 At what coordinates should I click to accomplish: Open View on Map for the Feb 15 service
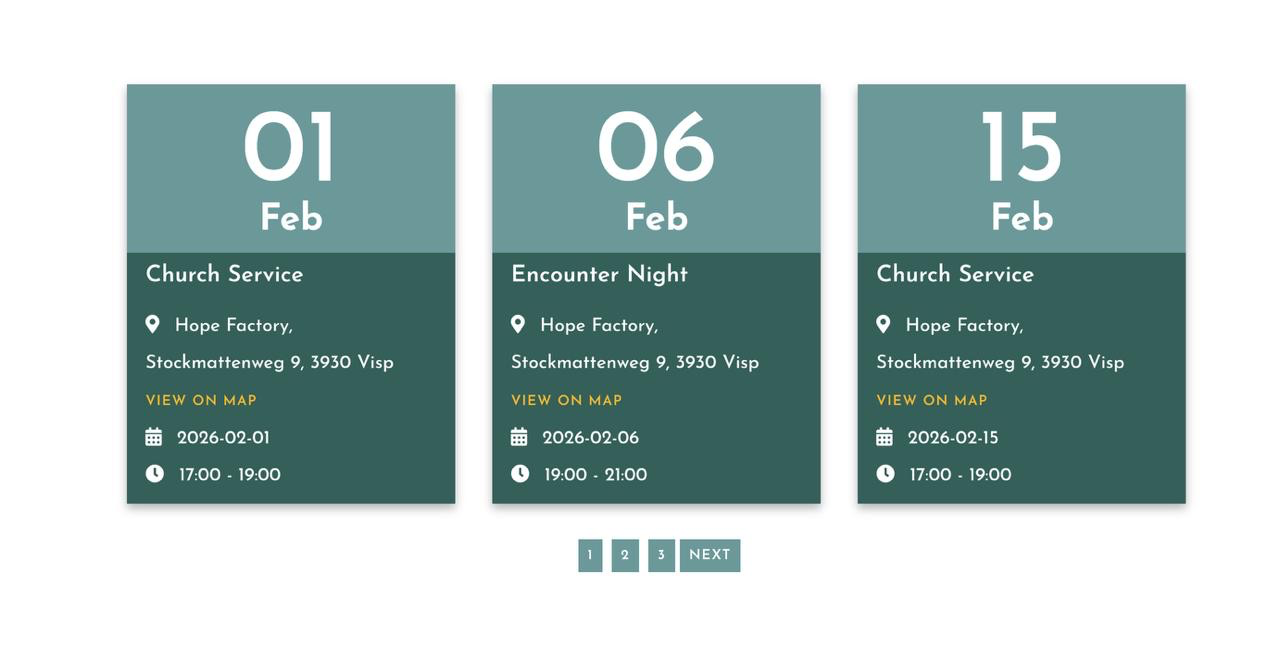(932, 400)
